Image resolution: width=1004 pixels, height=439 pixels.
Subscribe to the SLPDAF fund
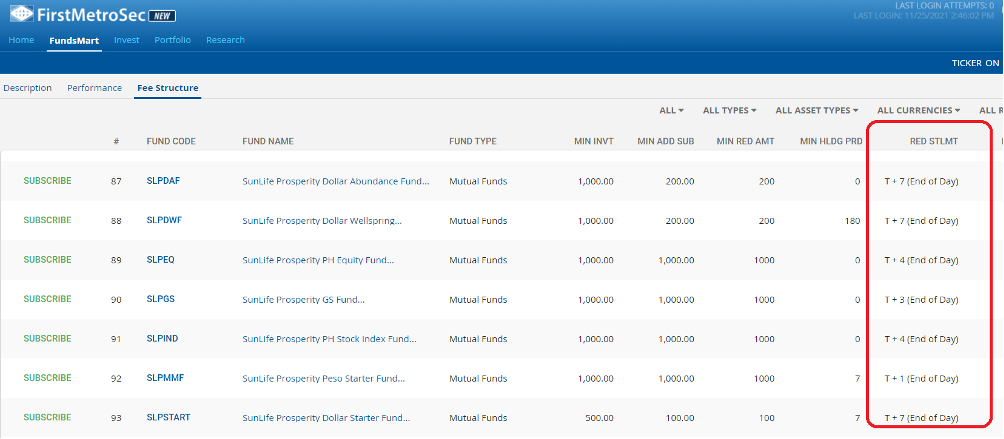[47, 181]
